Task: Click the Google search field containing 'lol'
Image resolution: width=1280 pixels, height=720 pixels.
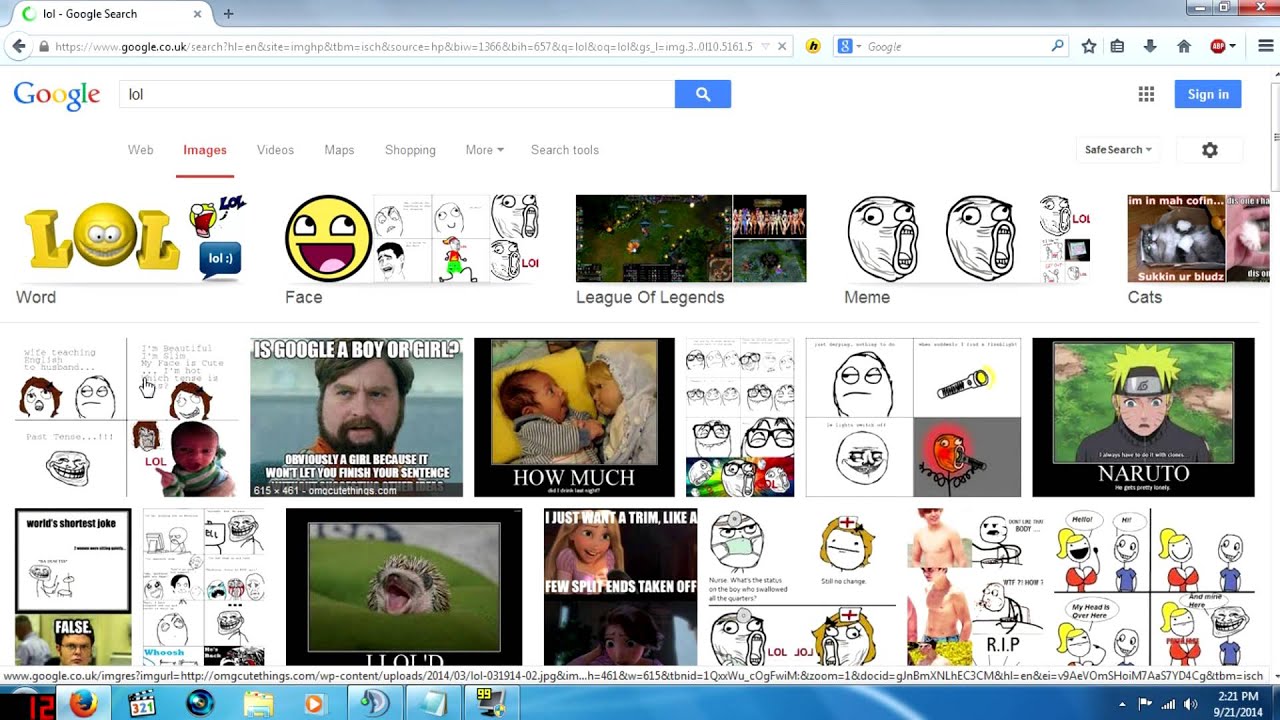Action: [x=397, y=94]
